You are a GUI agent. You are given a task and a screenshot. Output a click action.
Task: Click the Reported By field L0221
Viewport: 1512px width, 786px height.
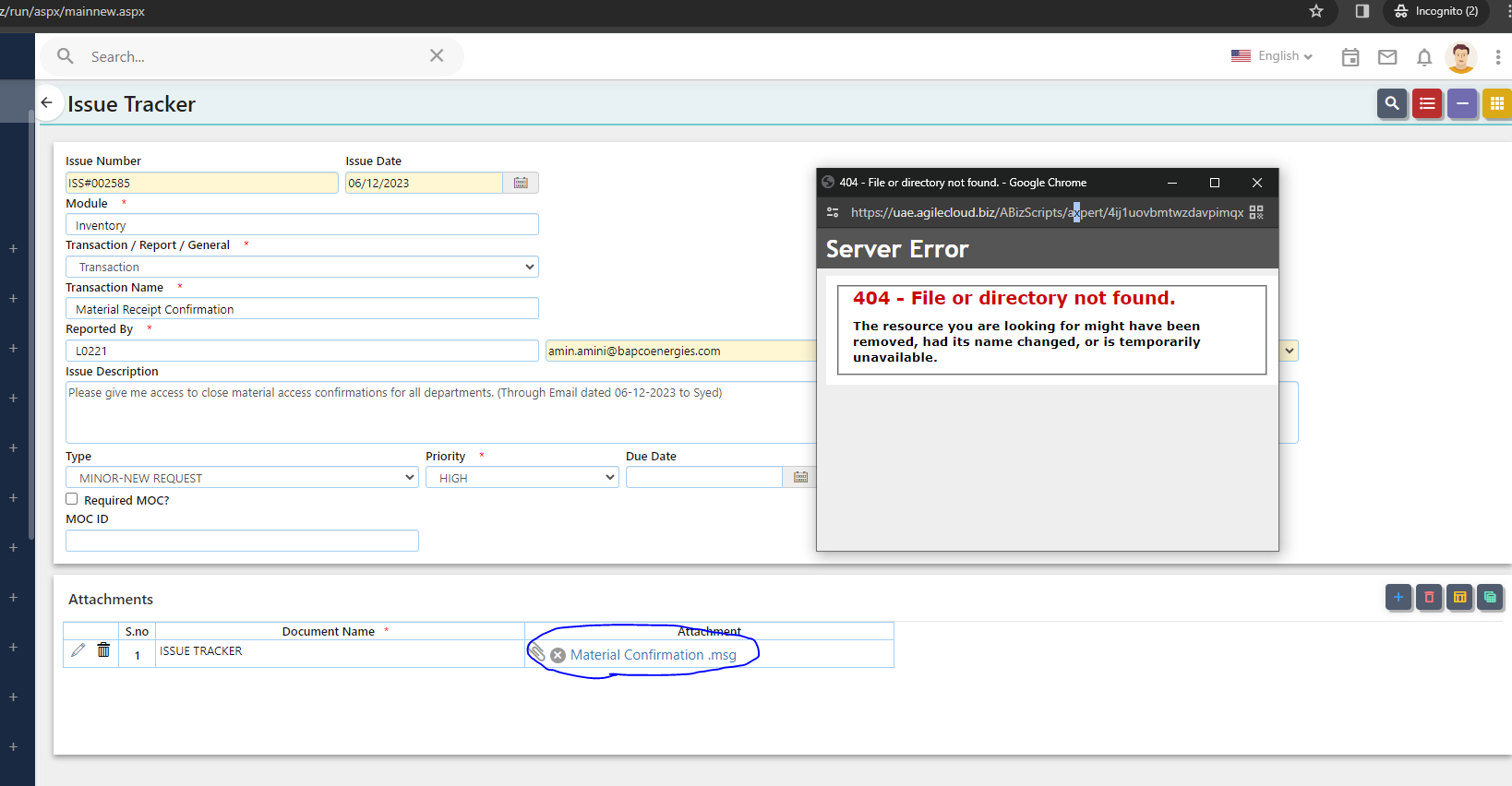pos(302,351)
